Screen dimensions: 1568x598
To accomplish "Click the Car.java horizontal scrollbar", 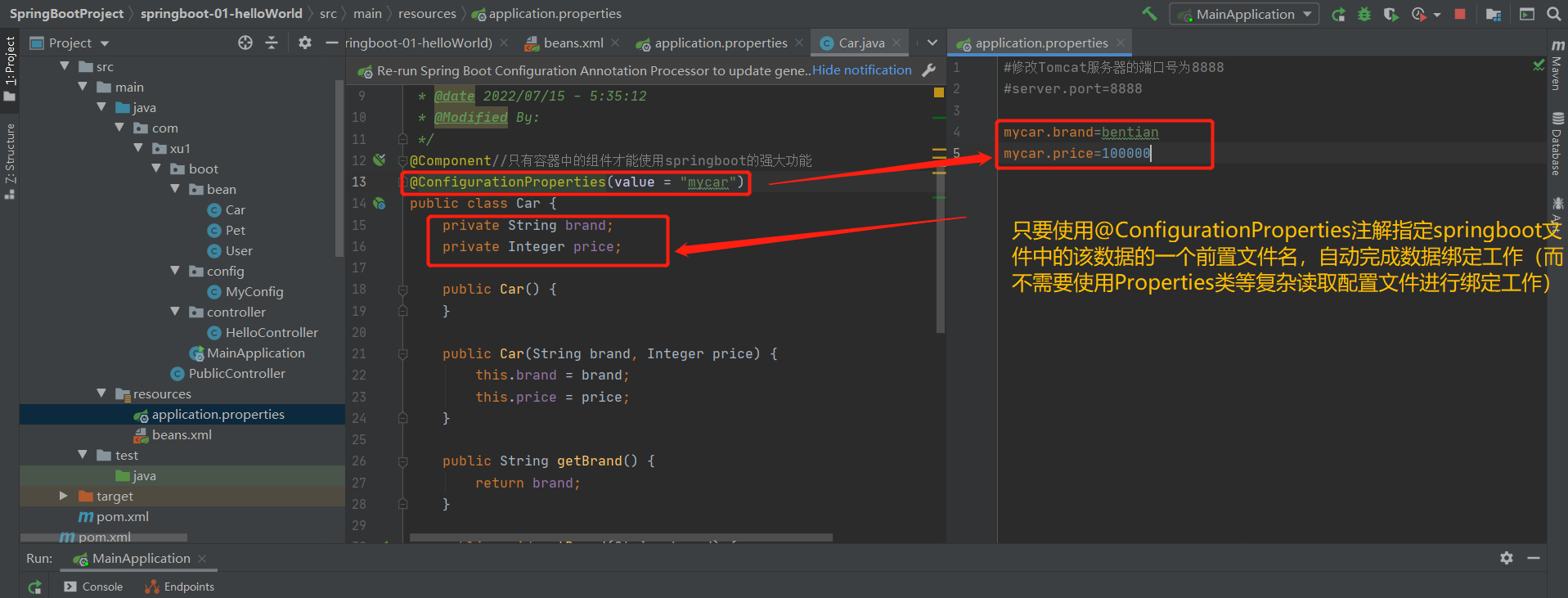I will (621, 537).
